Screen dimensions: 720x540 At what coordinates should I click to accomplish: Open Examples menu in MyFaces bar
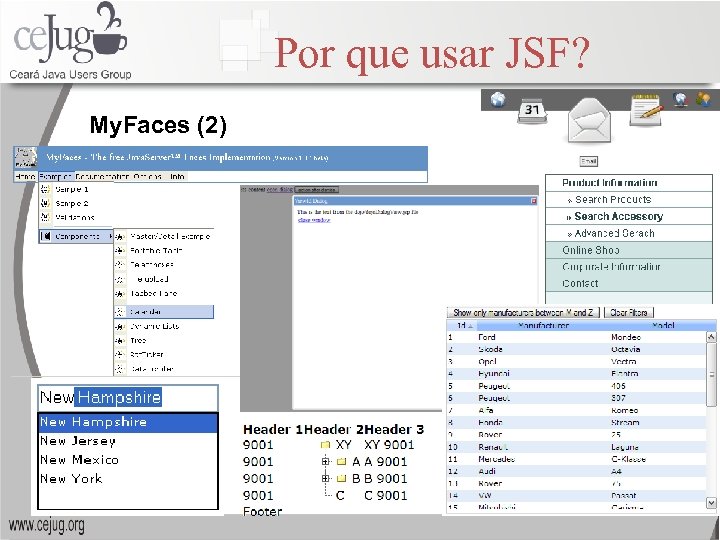tap(56, 176)
